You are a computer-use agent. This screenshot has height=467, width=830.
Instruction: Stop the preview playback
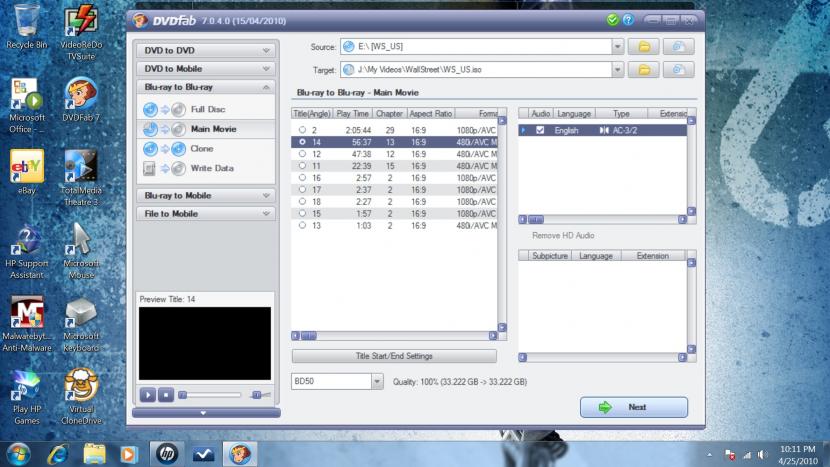click(166, 395)
